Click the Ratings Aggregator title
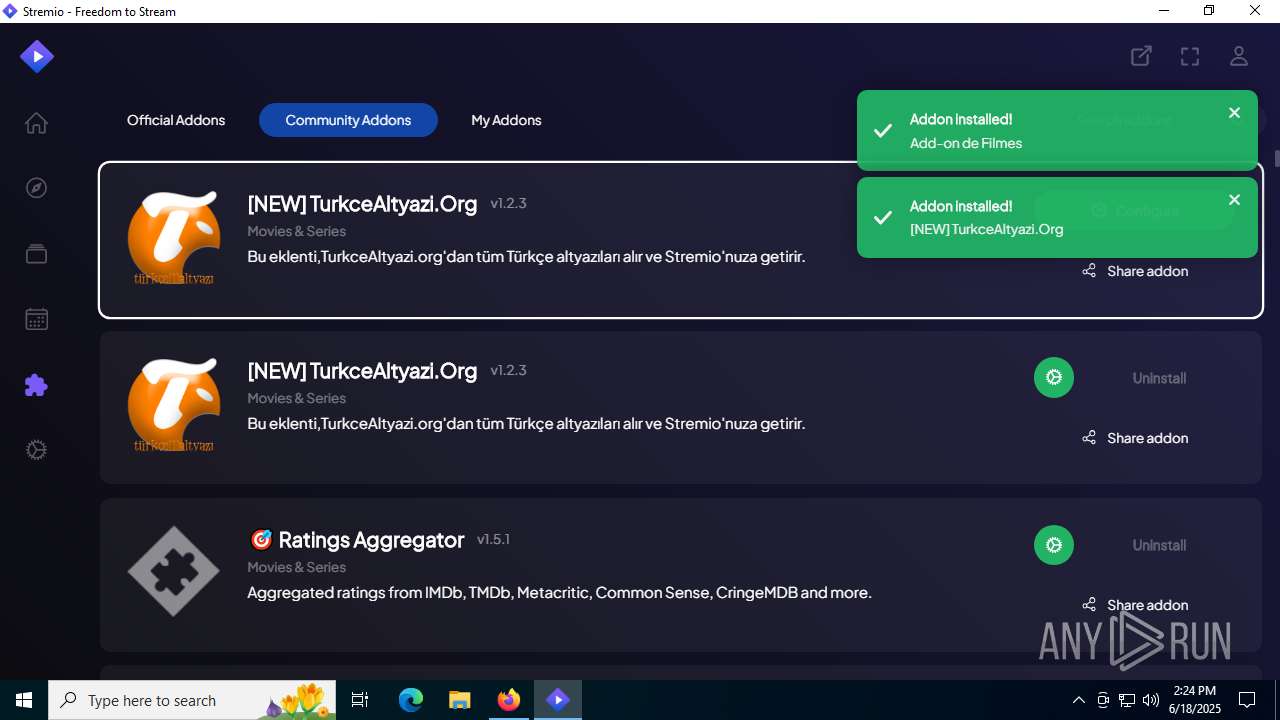1280x720 pixels. click(356, 540)
